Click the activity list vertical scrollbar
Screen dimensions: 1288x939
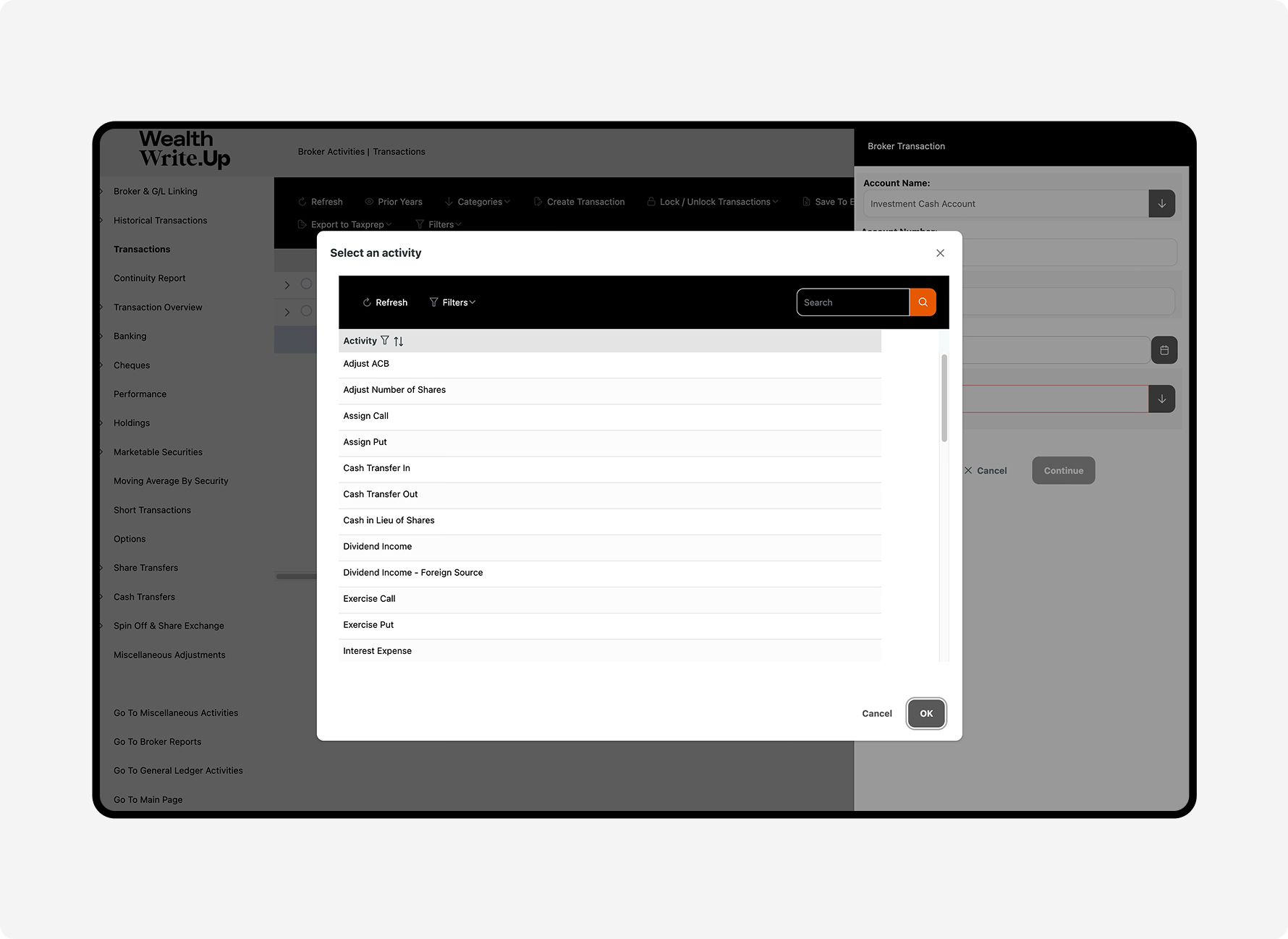point(944,398)
